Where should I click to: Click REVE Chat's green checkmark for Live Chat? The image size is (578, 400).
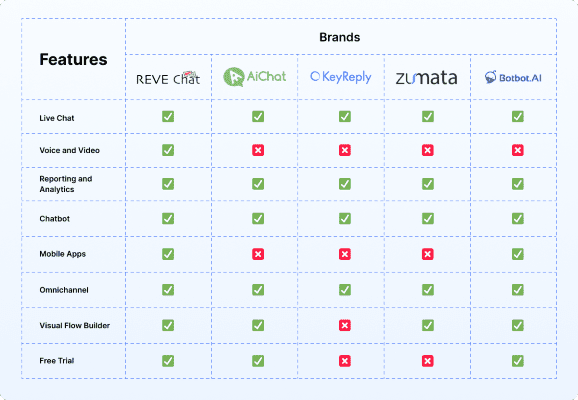pyautogui.click(x=168, y=116)
